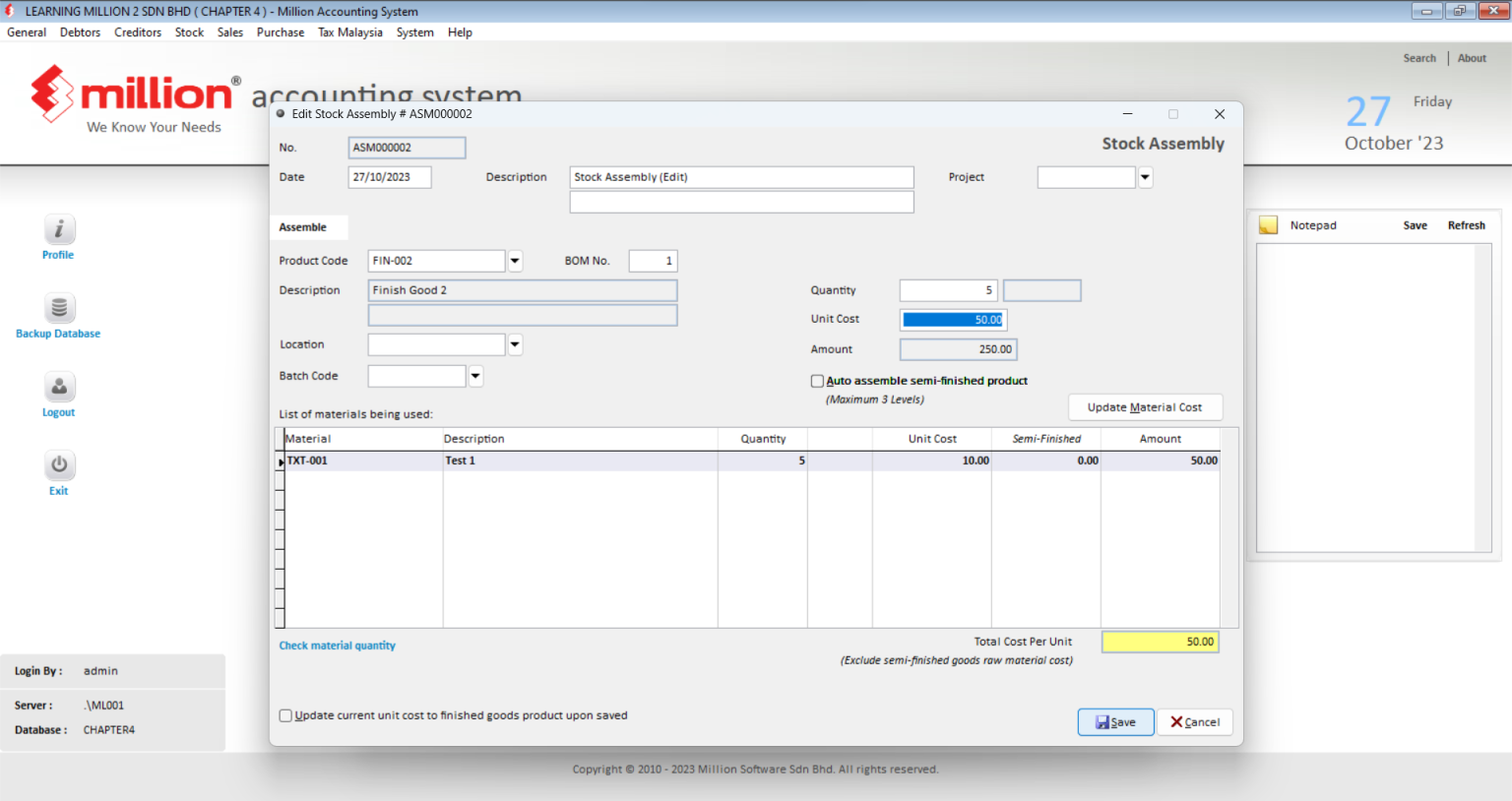Open the Sales menu

(x=230, y=32)
